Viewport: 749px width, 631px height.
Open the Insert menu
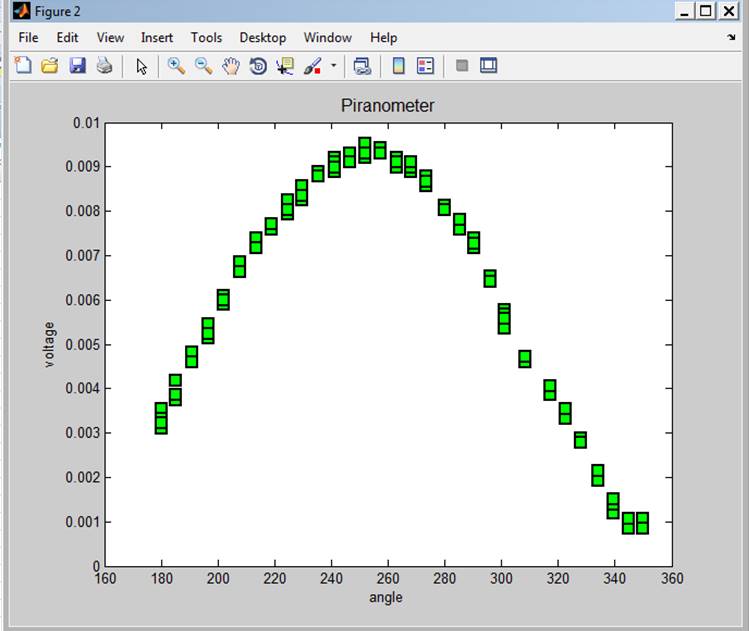157,37
